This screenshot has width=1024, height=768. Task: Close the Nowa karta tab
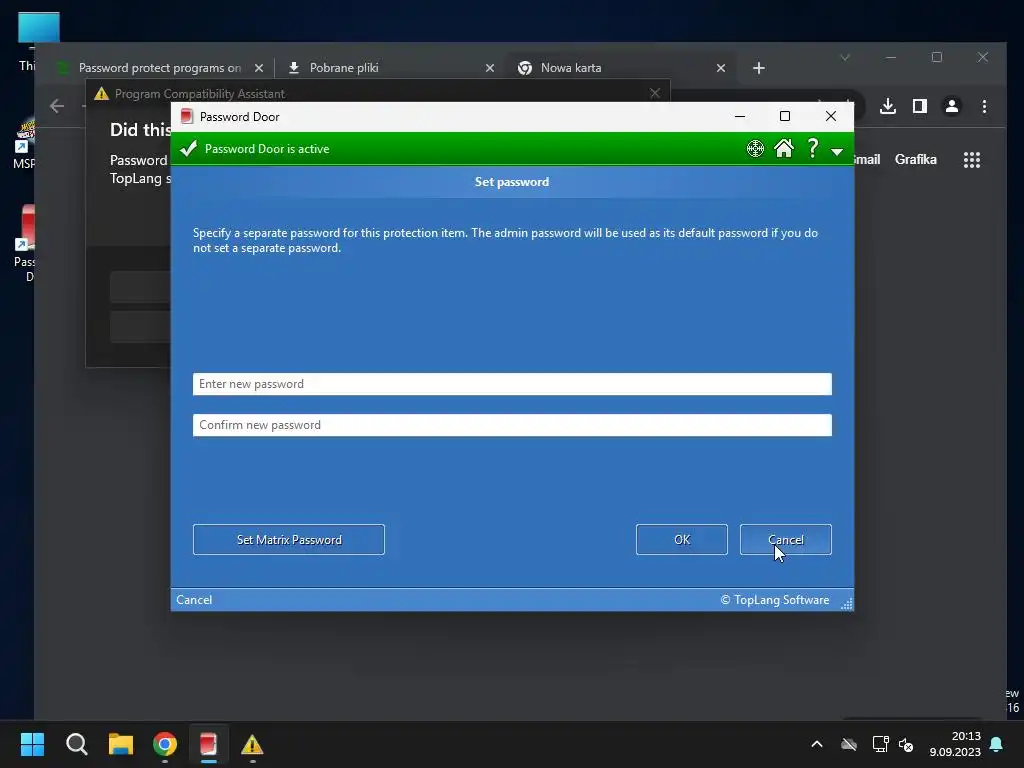pyautogui.click(x=721, y=68)
